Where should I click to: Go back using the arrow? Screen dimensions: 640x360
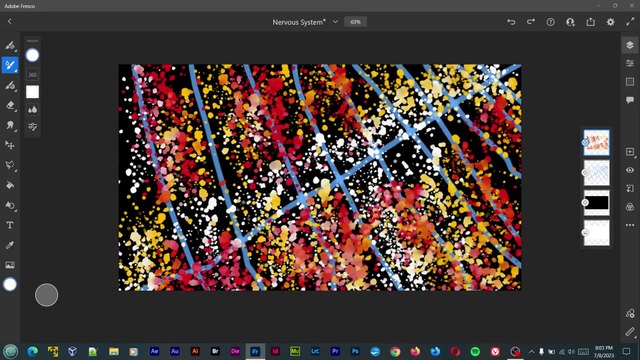(x=9, y=22)
